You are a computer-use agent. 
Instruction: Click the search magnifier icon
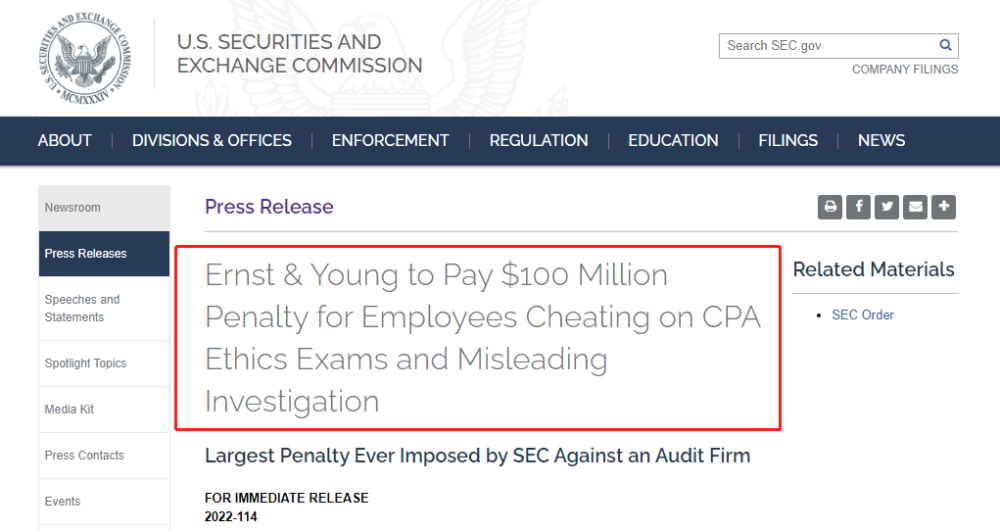(945, 46)
